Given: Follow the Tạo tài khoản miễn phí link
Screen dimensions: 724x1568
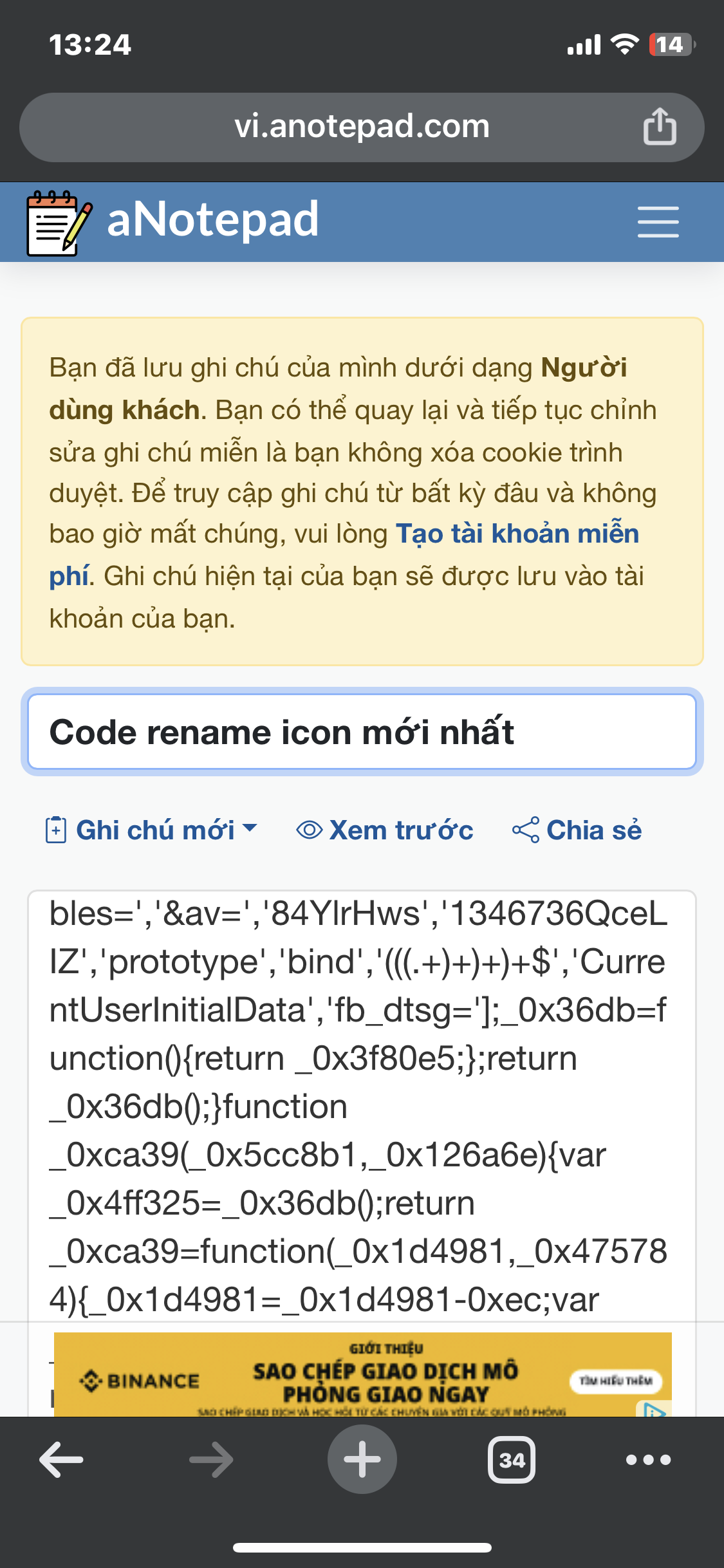Looking at the screenshot, I should [344, 554].
